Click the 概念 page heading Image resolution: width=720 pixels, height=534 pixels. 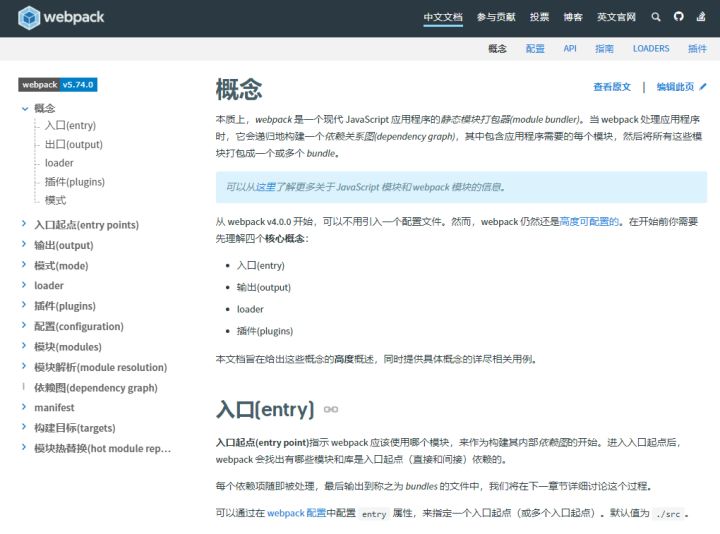(239, 89)
